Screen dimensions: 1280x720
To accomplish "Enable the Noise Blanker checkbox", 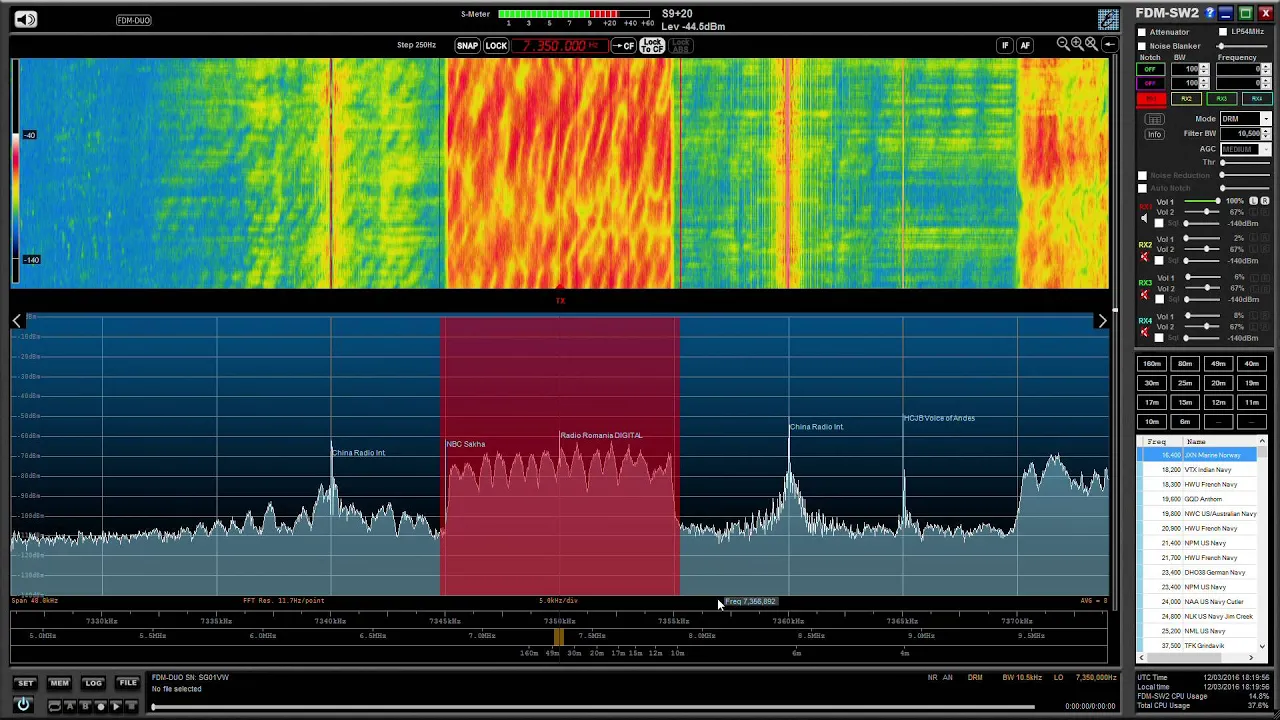I will 1142,46.
